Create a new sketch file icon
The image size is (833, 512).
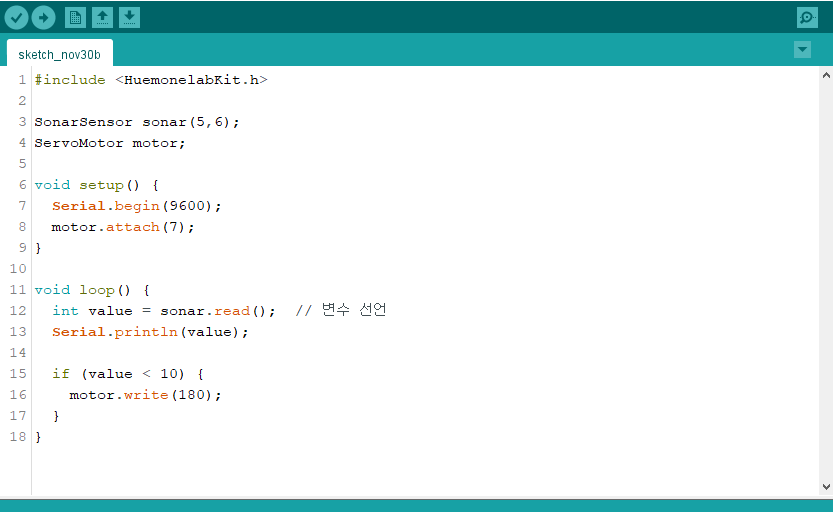tap(75, 18)
